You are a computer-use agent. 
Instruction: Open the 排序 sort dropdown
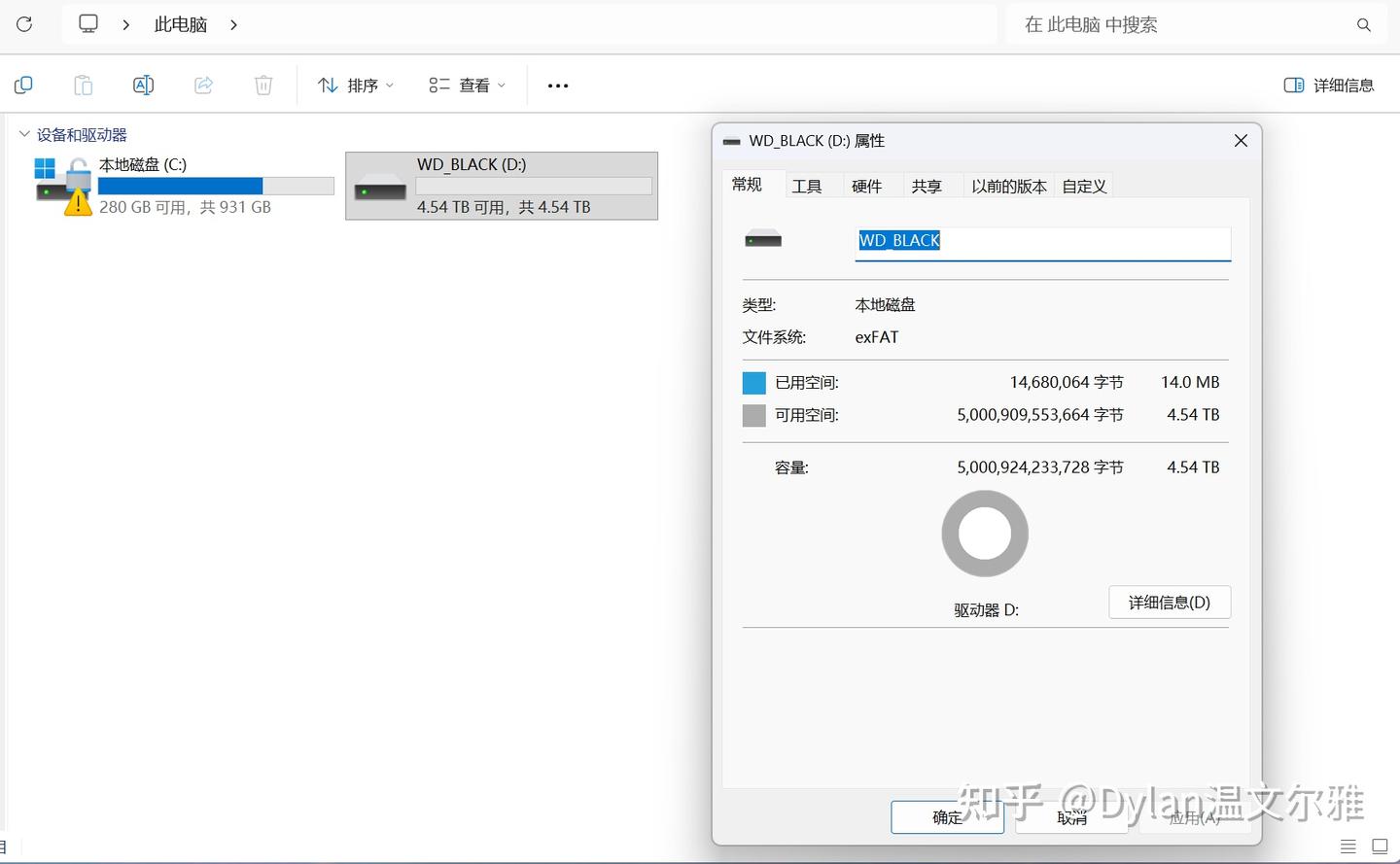tap(356, 86)
